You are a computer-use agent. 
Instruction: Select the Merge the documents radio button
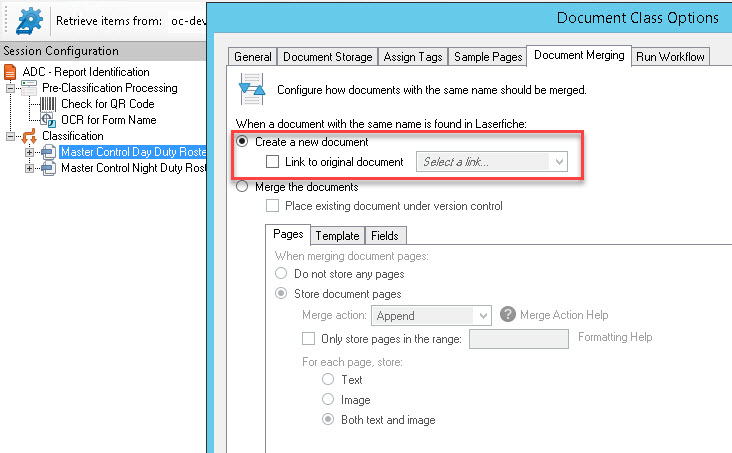242,186
